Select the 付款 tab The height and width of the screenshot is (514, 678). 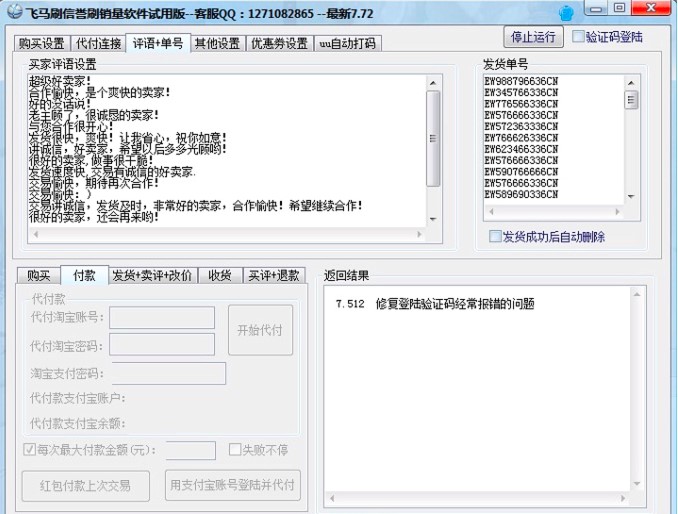tap(84, 275)
